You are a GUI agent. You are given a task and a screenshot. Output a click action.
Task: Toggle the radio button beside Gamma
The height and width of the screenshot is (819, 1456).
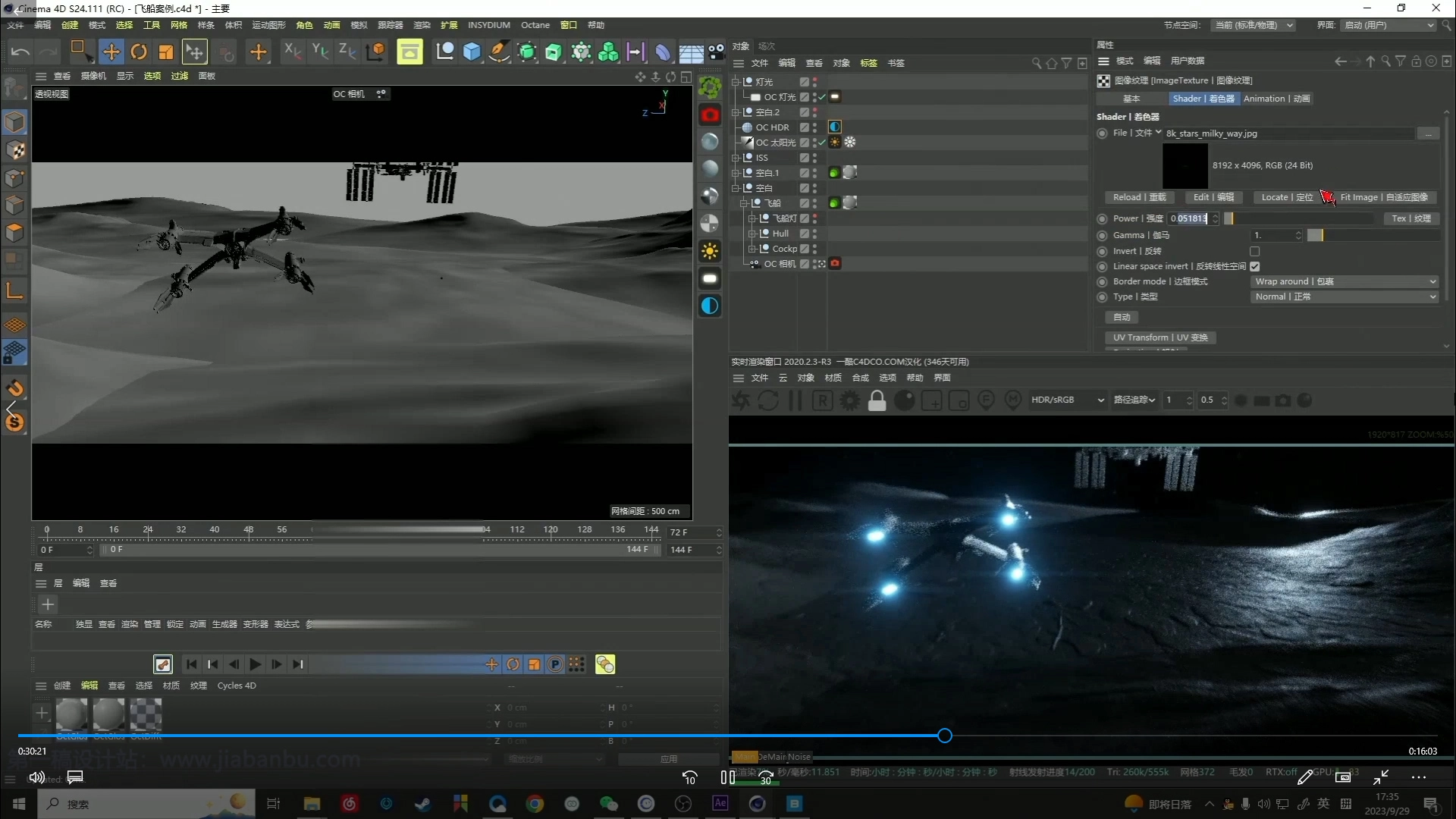click(1102, 235)
